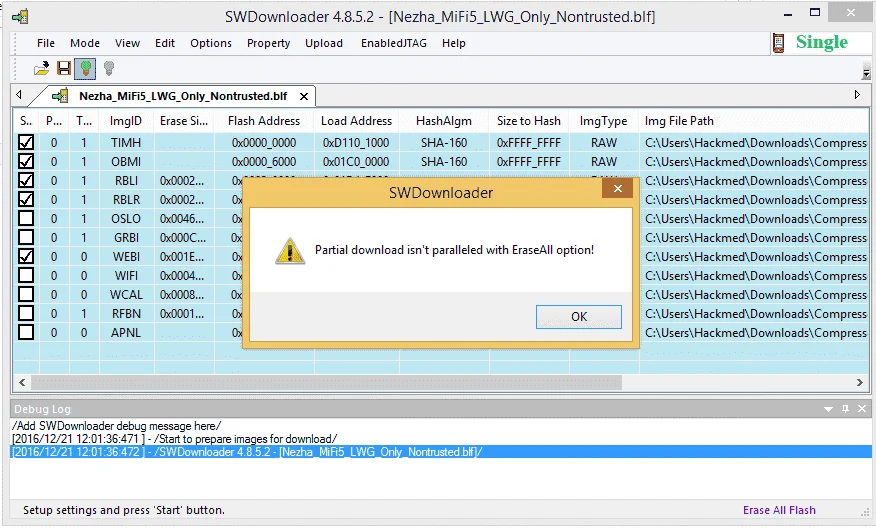Check the OSLO image checkbox

26,218
